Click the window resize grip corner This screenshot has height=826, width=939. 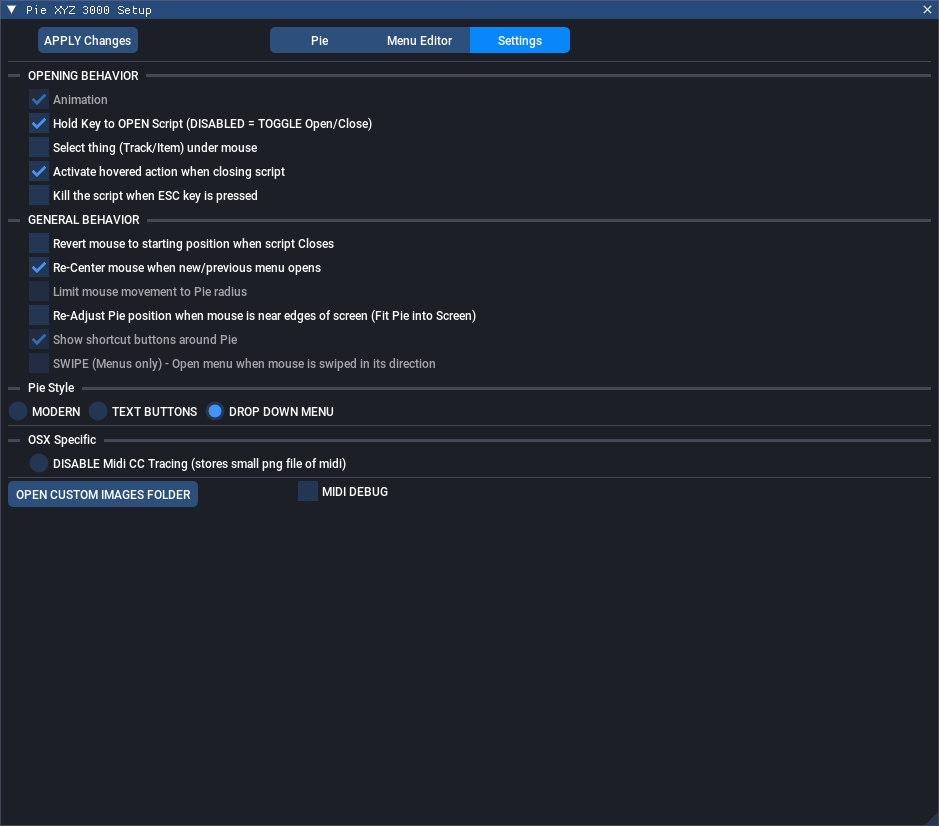click(x=931, y=819)
